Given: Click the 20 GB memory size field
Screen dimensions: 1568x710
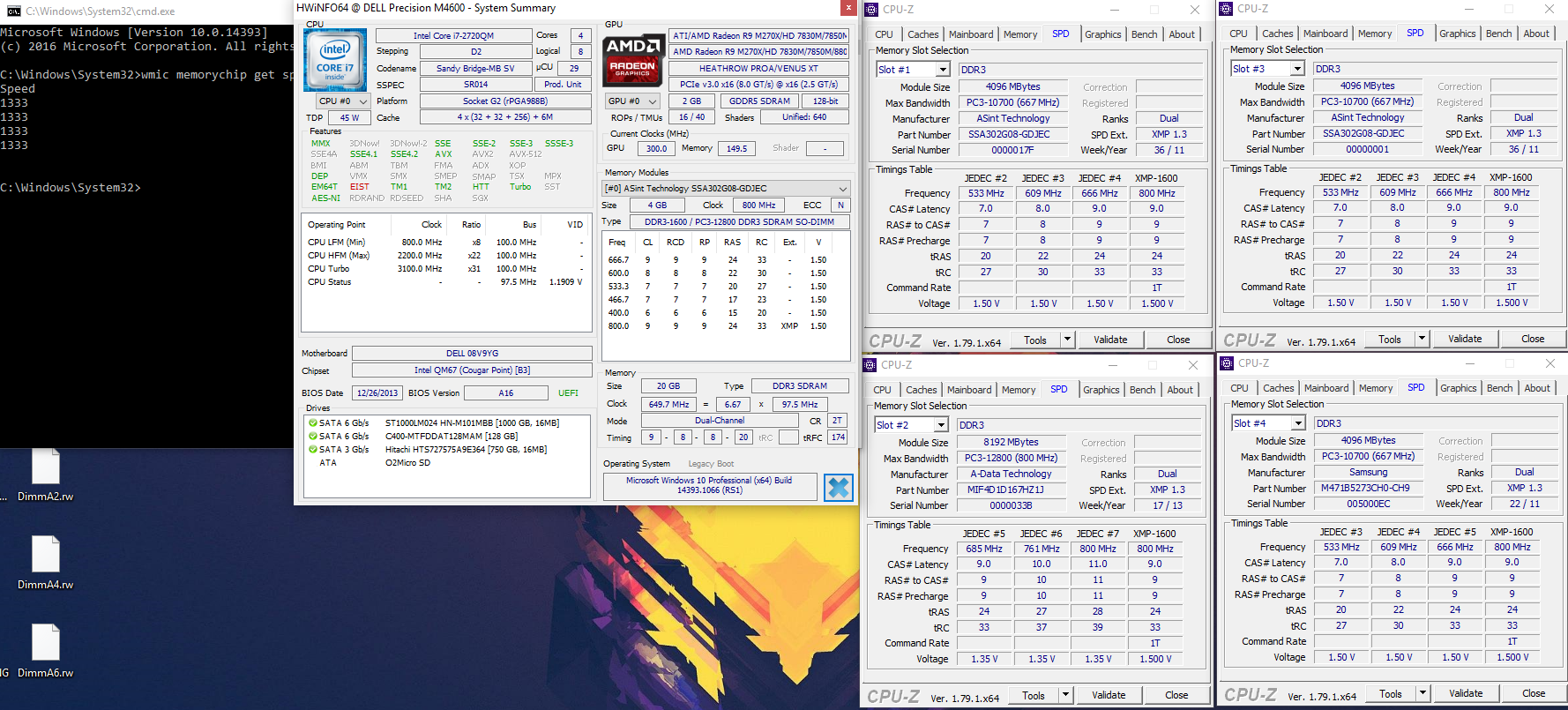Looking at the screenshot, I should (668, 386).
